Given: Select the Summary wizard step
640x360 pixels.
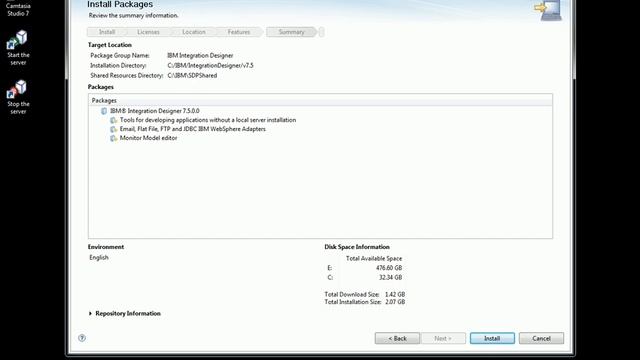Looking at the screenshot, I should [x=291, y=32].
